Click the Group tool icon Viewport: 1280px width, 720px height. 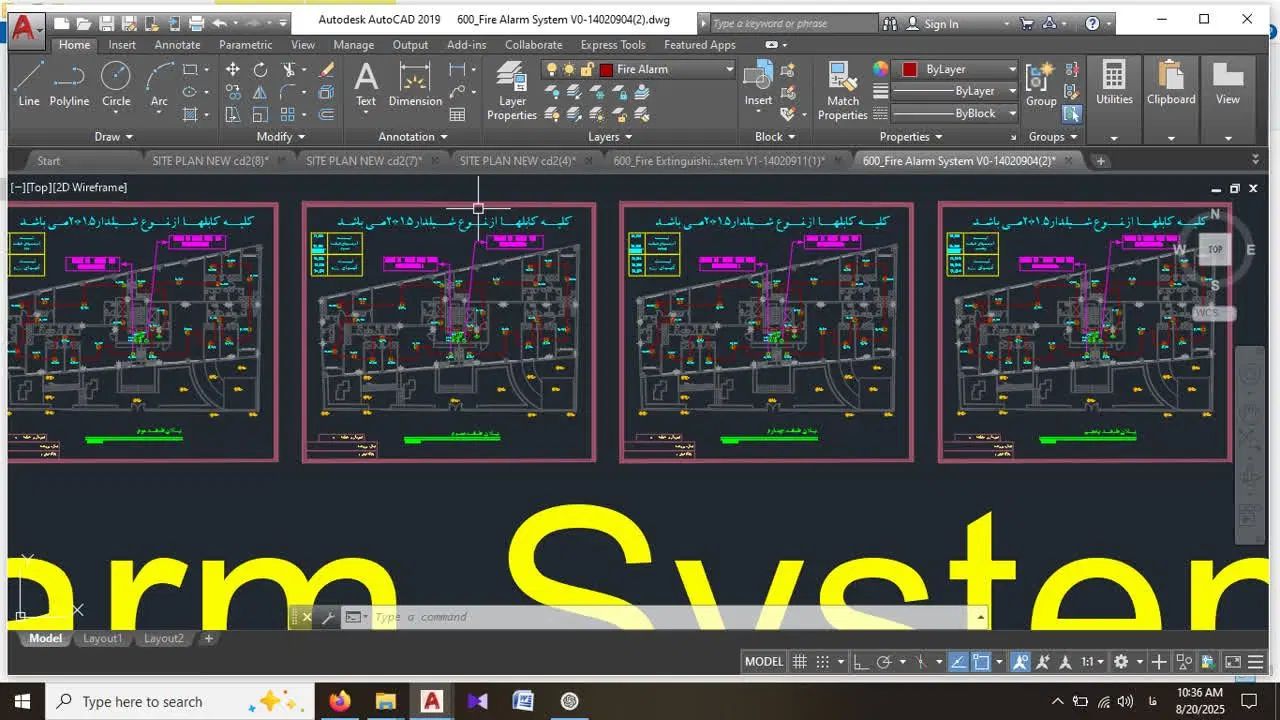[1041, 84]
